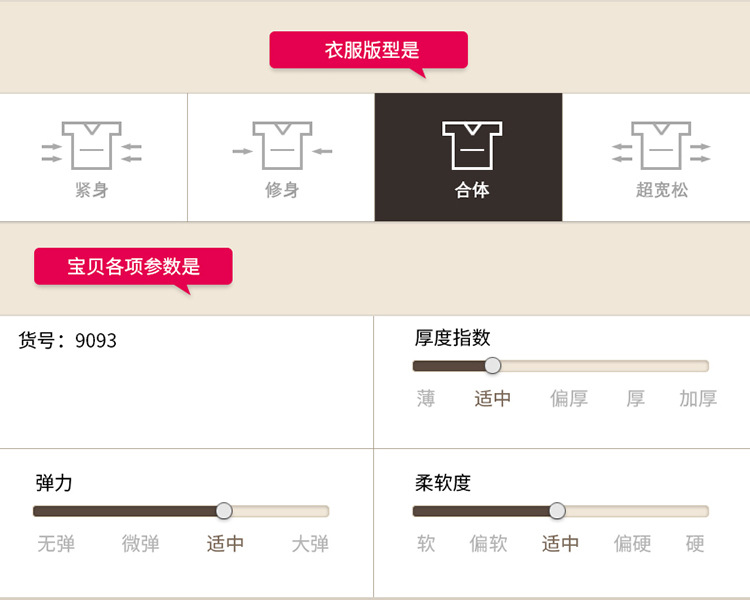Screen dimensions: 750x600
Task: Click the 衣服版型是 red banner
Action: [369, 50]
